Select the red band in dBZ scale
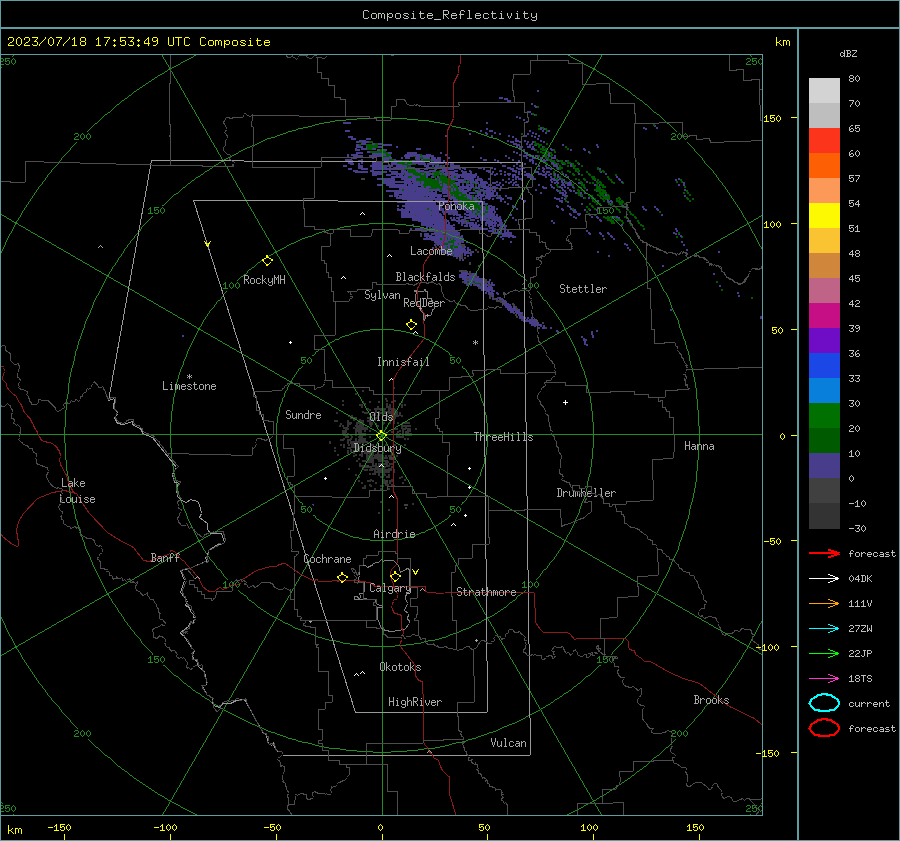This screenshot has height=841, width=900. coord(824,140)
